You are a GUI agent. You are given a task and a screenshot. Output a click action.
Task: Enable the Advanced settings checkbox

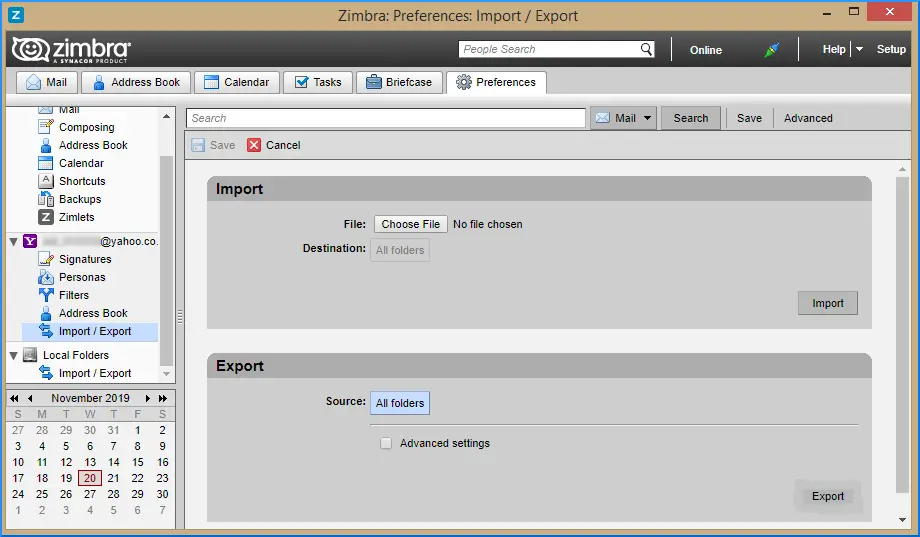[x=385, y=443]
